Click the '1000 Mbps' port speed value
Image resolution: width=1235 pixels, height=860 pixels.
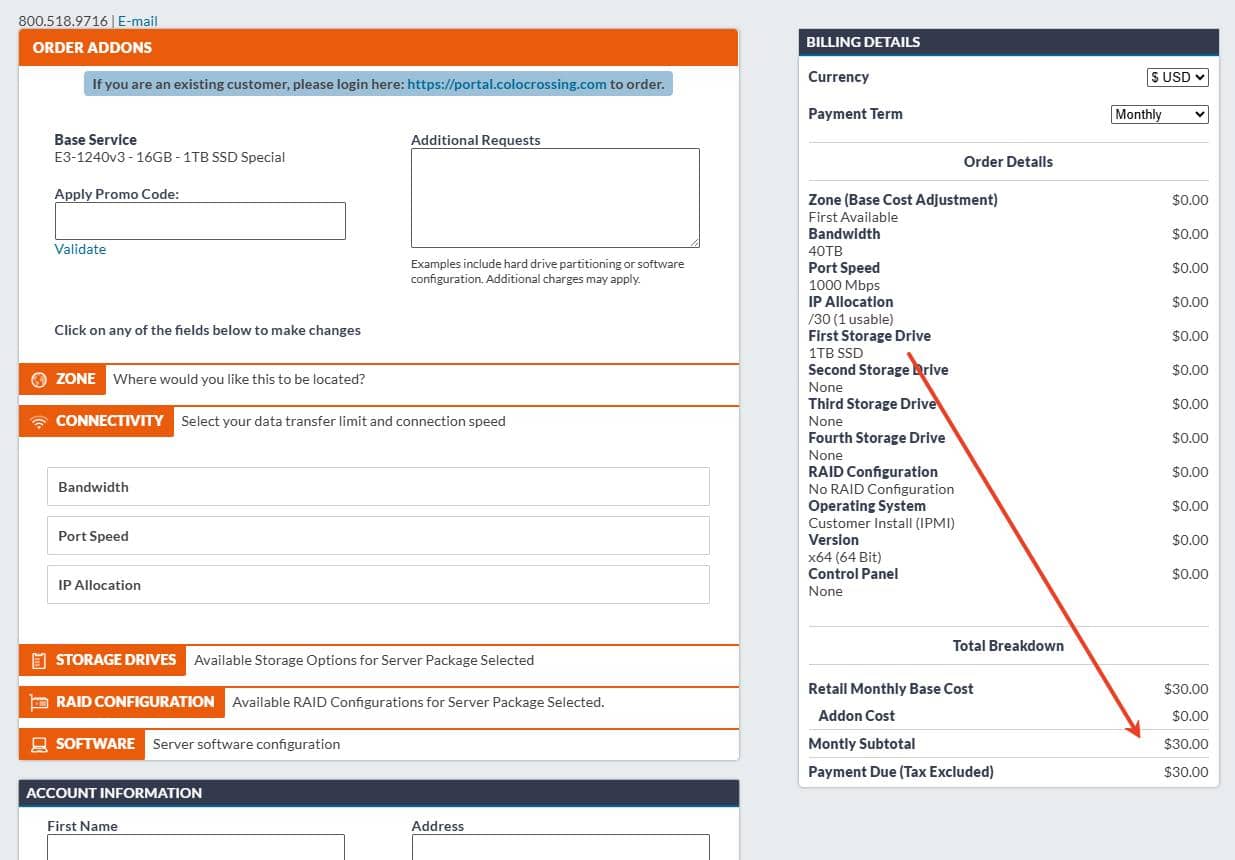[x=844, y=285]
